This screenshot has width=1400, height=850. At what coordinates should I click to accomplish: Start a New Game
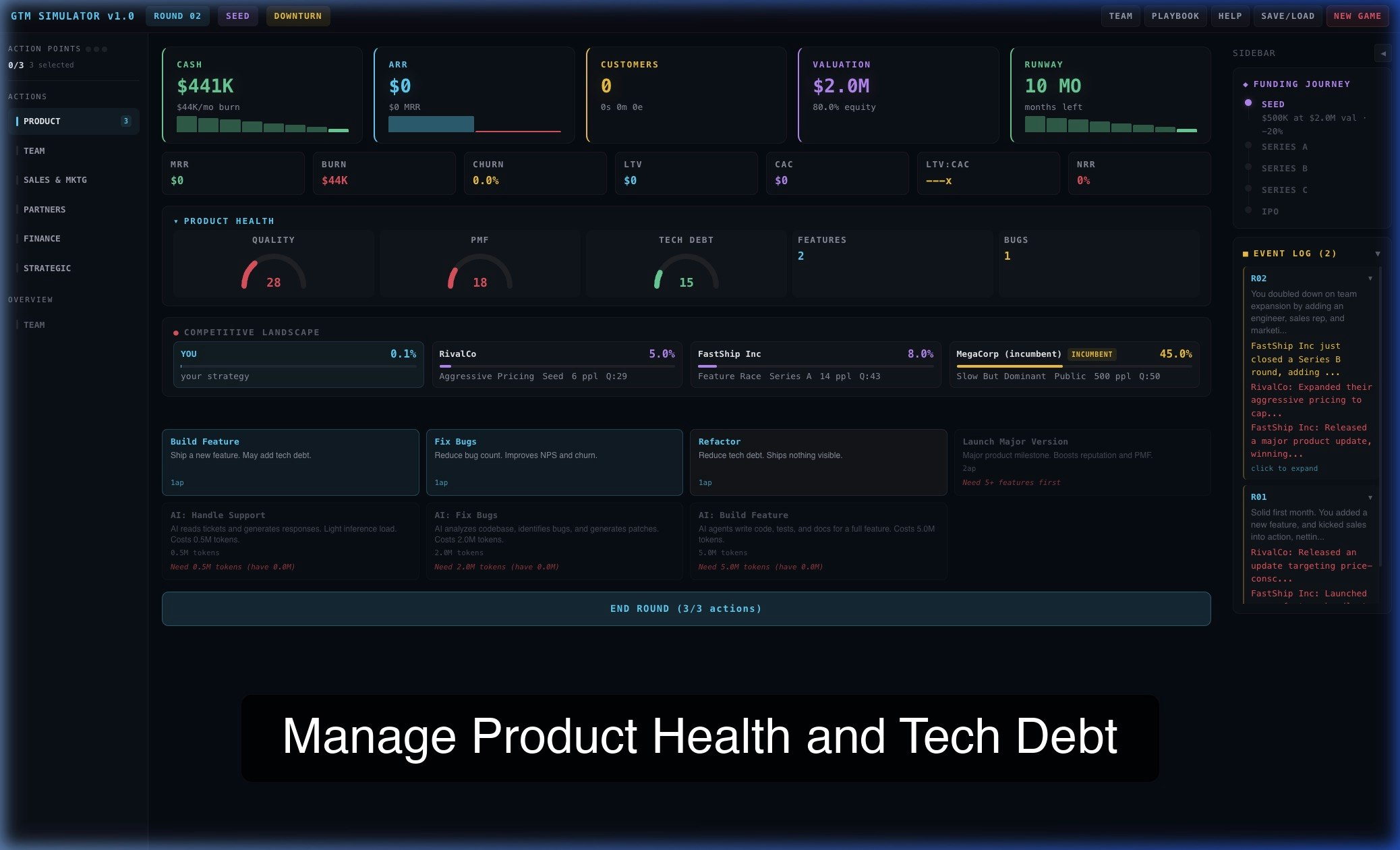pyautogui.click(x=1357, y=16)
